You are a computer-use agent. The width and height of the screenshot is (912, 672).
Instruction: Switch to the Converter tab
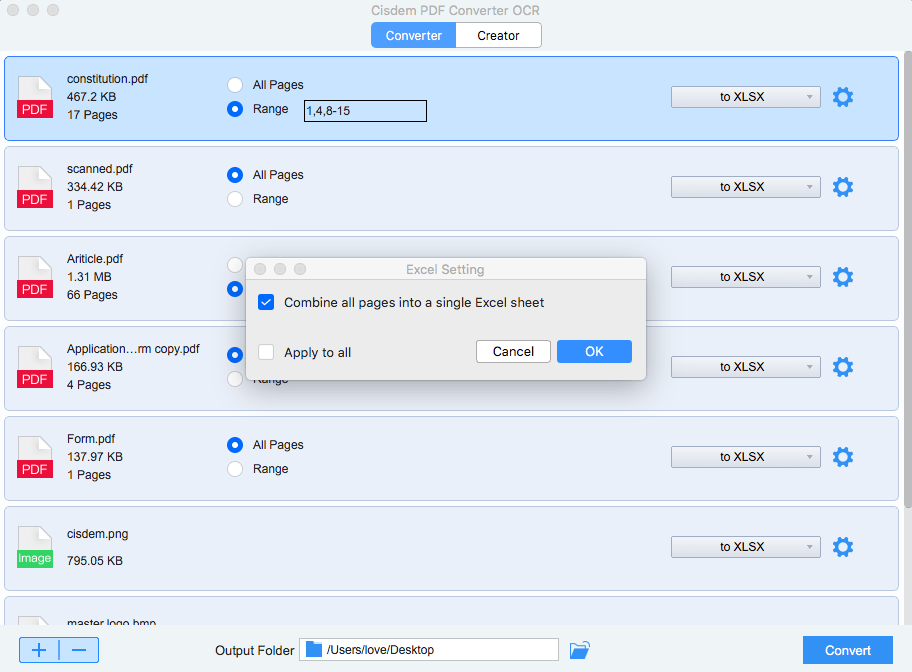(x=414, y=35)
